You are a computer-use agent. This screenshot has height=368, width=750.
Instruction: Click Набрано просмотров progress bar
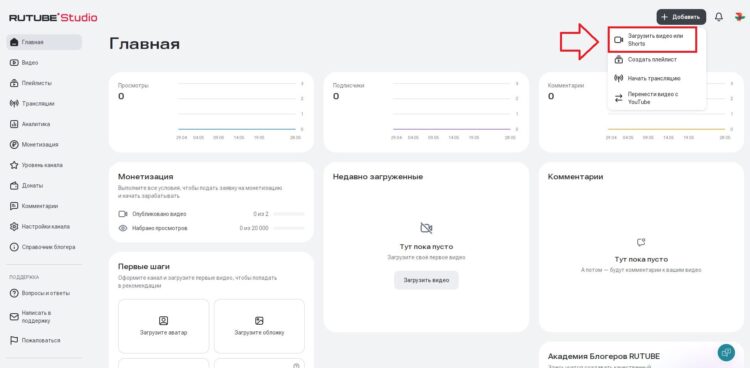tap(288, 228)
